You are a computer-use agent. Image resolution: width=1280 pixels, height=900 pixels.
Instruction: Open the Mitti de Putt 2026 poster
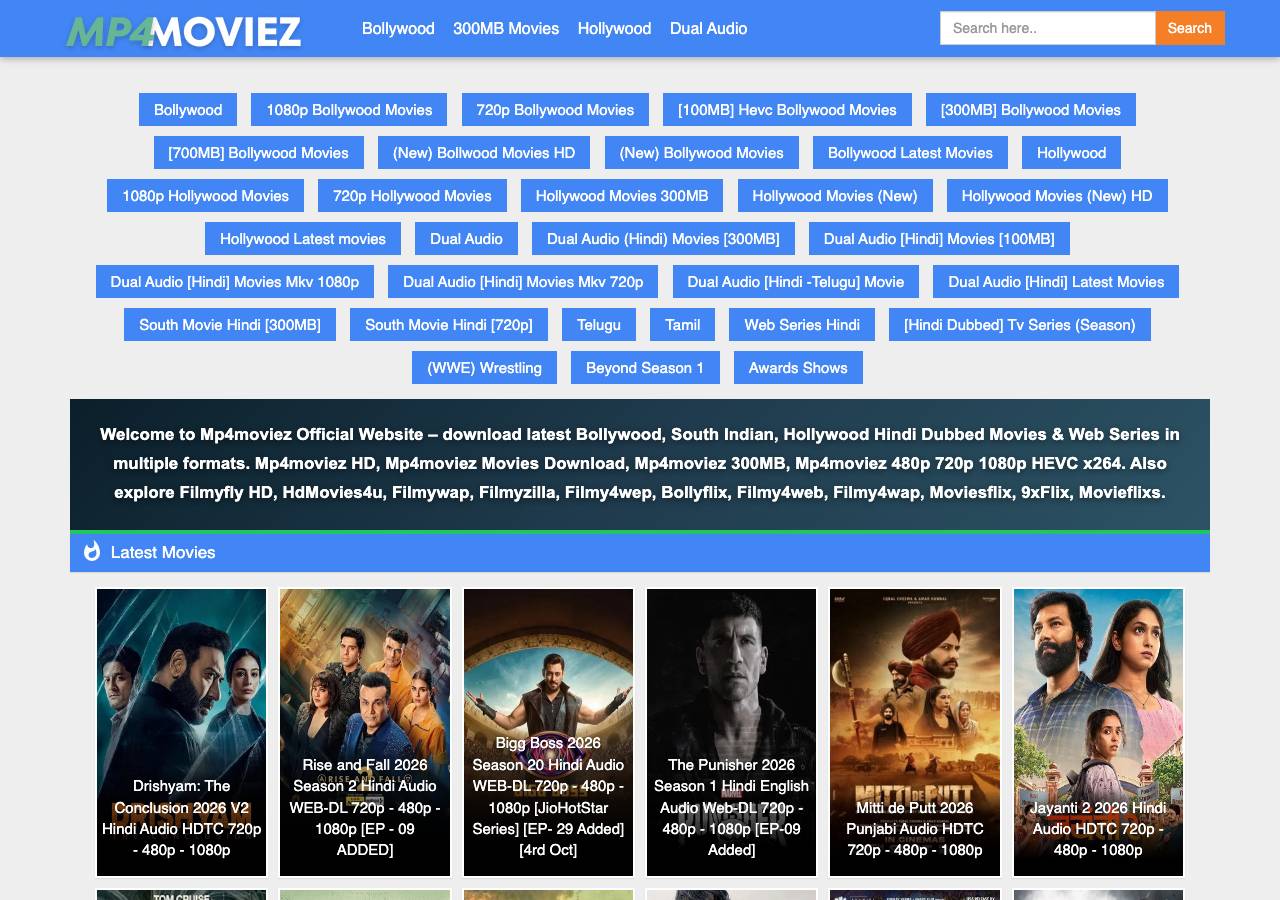click(915, 732)
